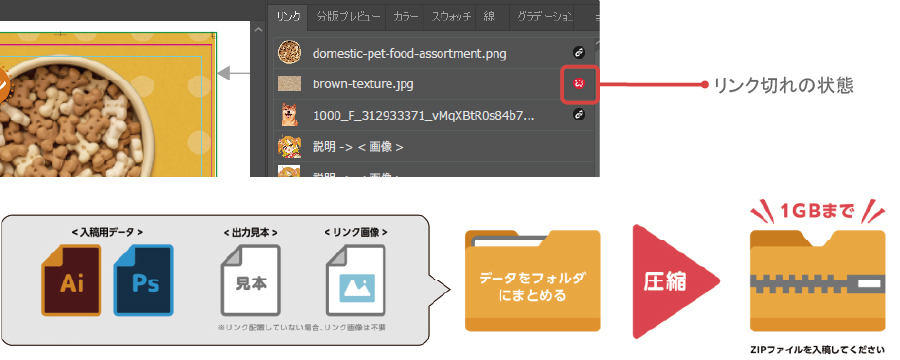This screenshot has height=360, width=900.
Task: Switch to the リンク tab
Action: [288, 16]
